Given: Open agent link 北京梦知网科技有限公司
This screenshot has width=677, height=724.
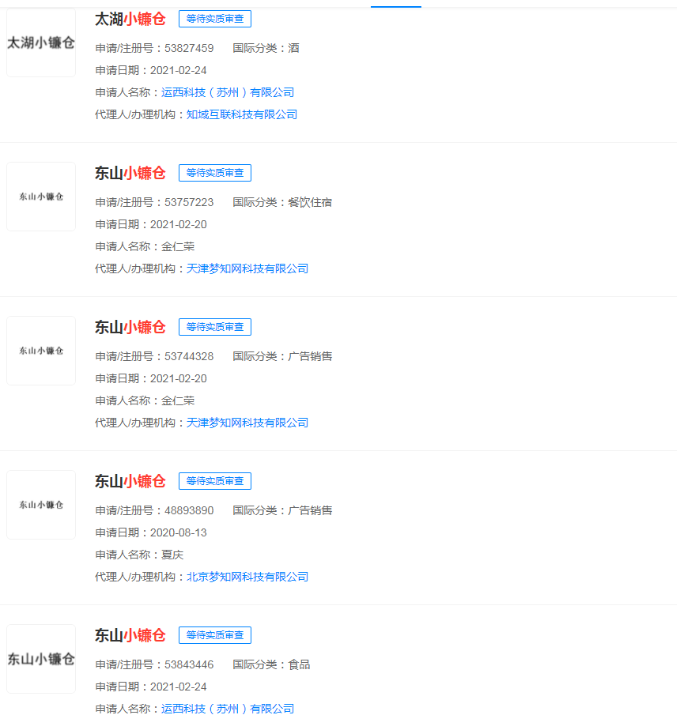Looking at the screenshot, I should click(x=248, y=577).
